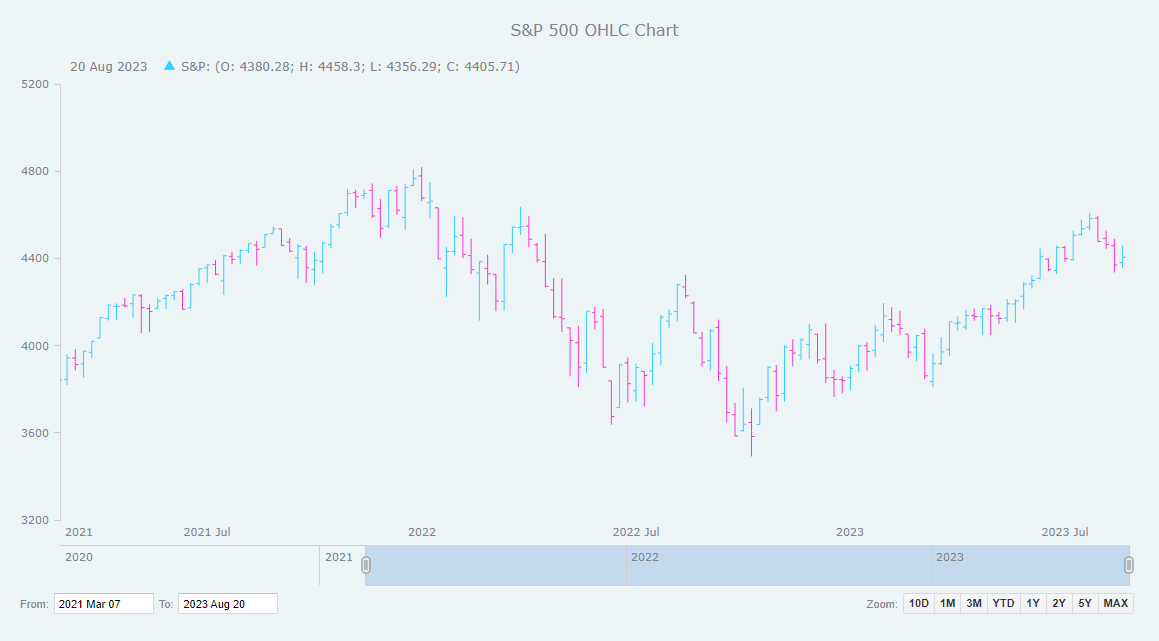Viewport: 1159px width, 641px height.
Task: Switch zoom to YTD
Action: (x=1003, y=603)
